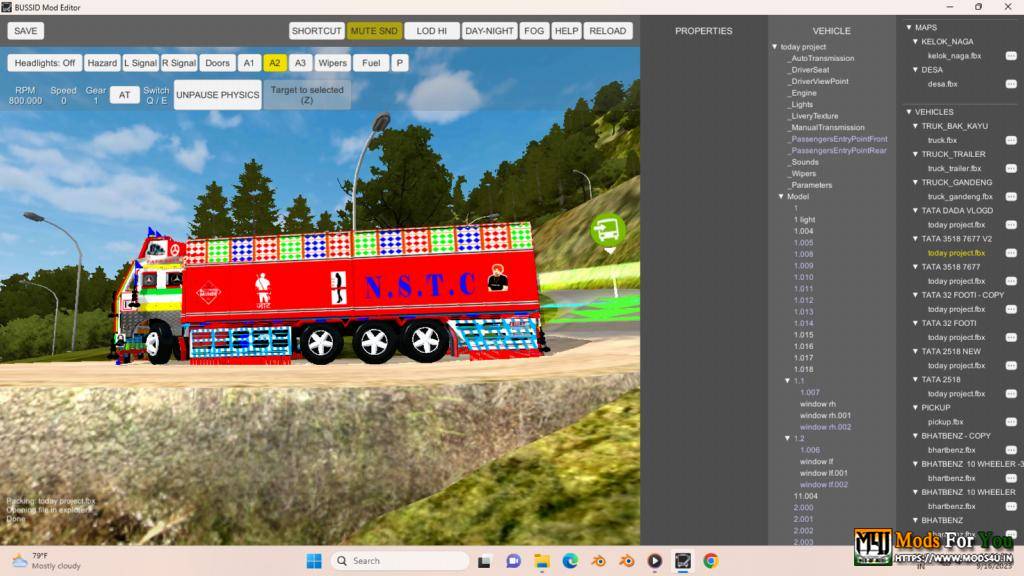Open the PROPERTIES panel header
The height and width of the screenshot is (576, 1024).
[703, 31]
